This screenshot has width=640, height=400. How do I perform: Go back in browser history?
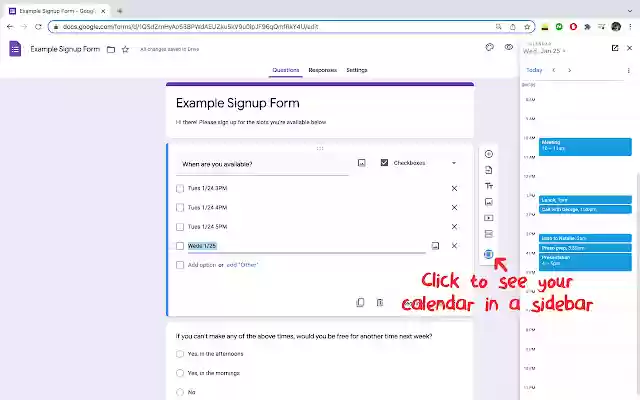[10, 27]
